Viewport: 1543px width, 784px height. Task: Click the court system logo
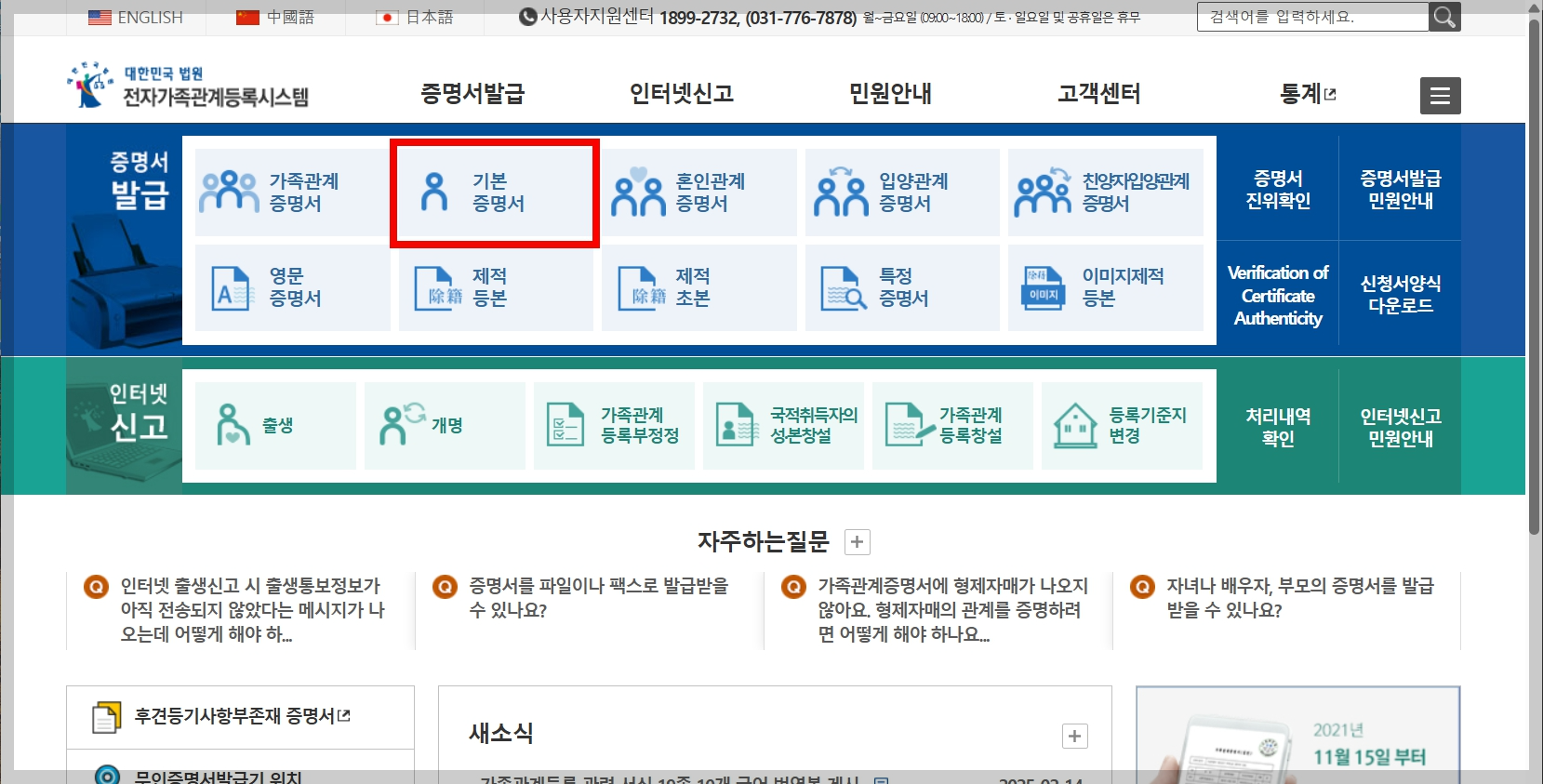click(187, 86)
